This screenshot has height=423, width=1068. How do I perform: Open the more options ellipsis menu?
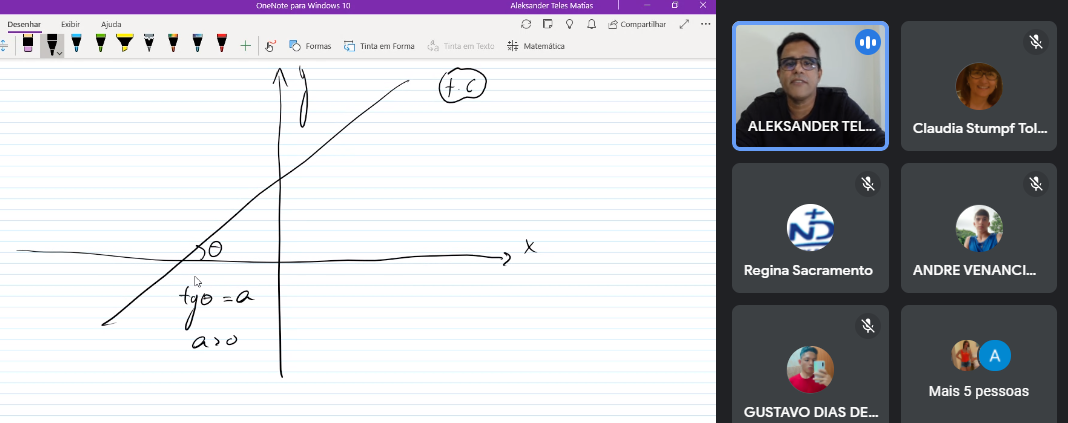[705, 24]
